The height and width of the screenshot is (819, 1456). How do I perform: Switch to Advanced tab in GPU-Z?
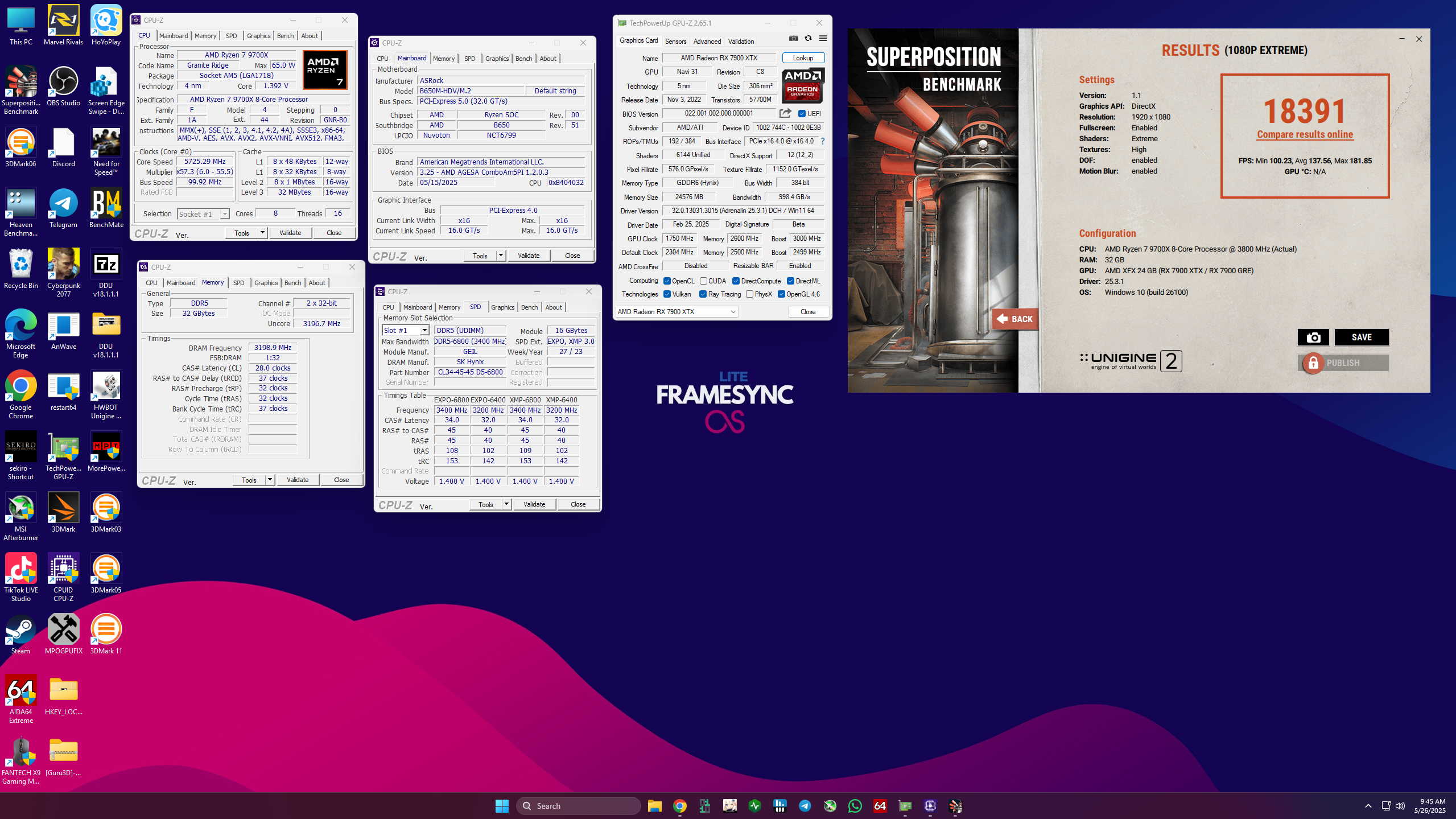click(x=707, y=41)
